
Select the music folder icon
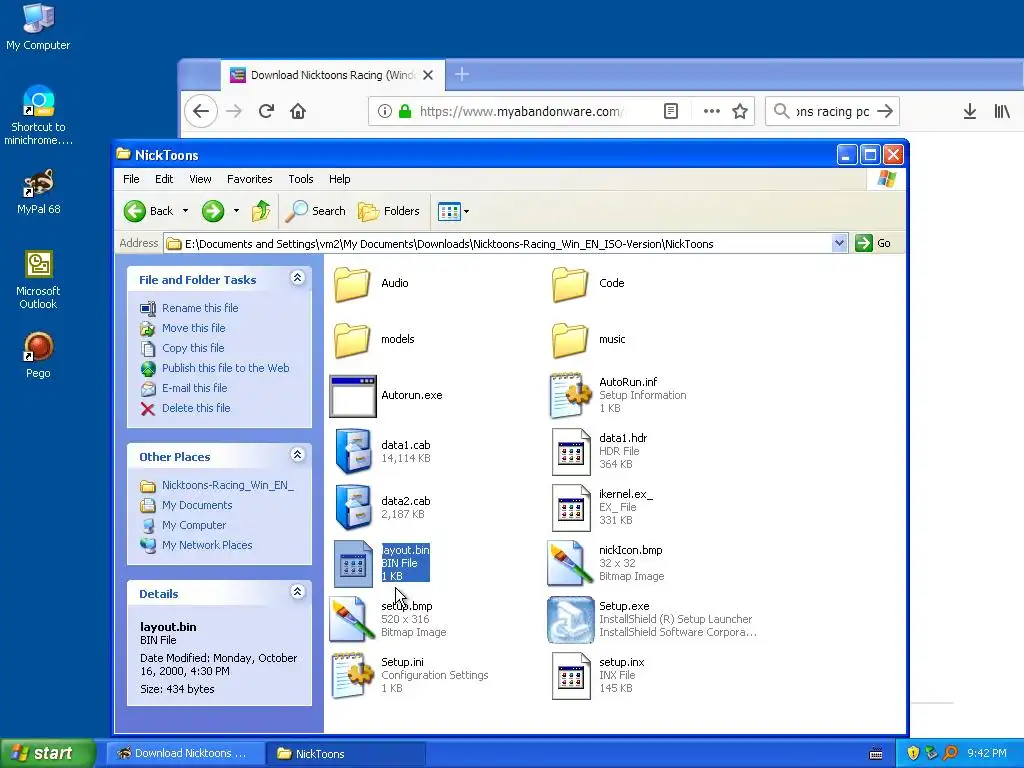click(x=570, y=340)
